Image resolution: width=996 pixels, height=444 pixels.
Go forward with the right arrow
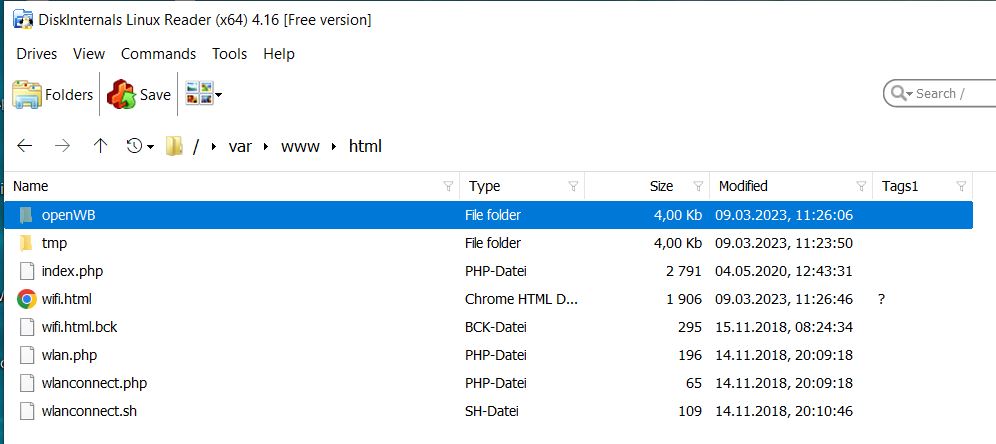[62, 146]
